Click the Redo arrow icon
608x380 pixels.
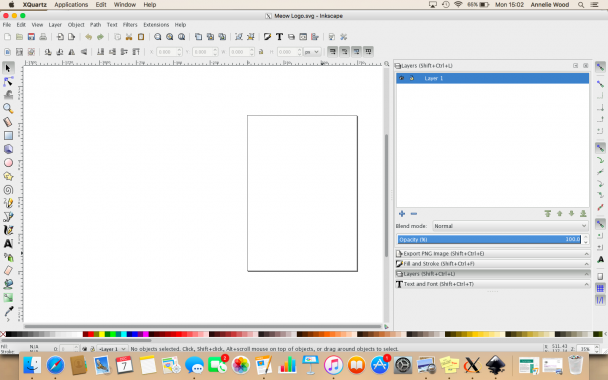point(100,37)
